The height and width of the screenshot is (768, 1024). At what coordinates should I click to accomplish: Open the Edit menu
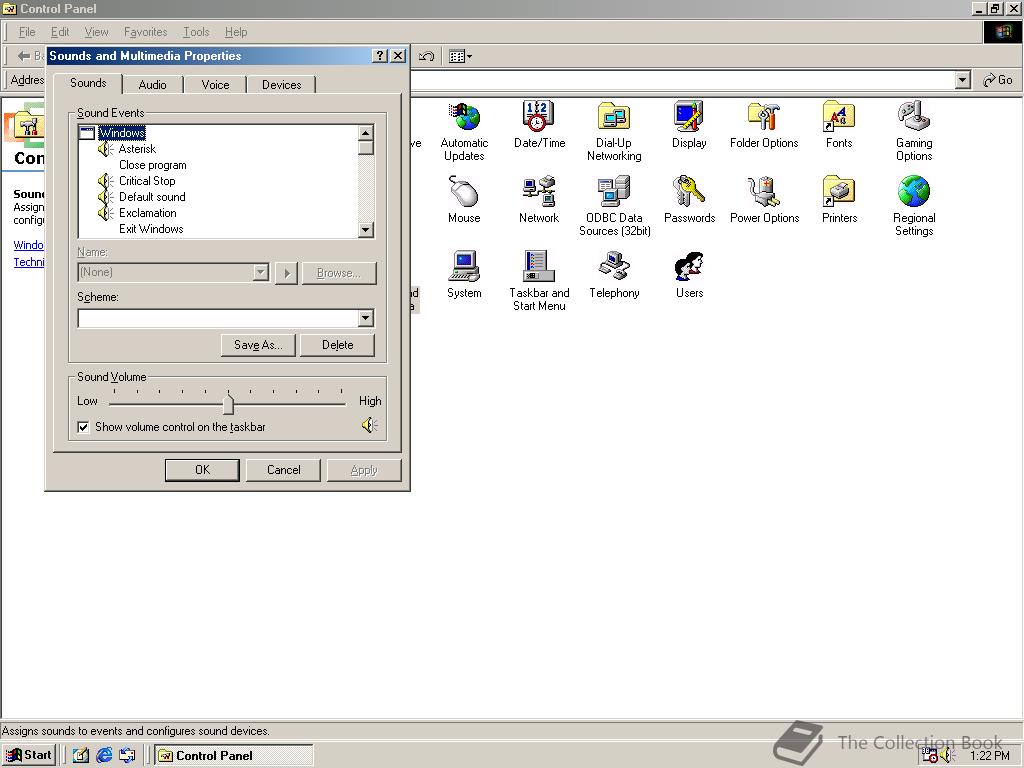point(60,32)
